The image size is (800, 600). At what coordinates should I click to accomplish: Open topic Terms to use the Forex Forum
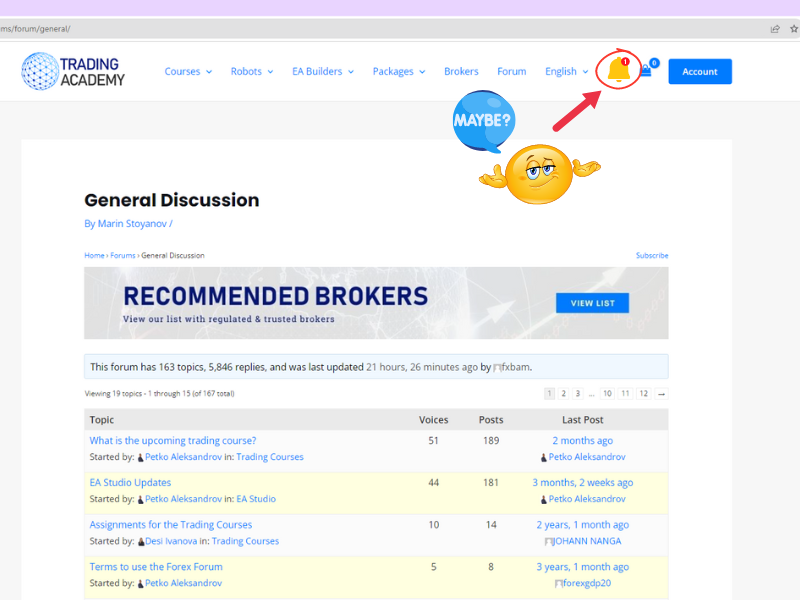point(156,567)
